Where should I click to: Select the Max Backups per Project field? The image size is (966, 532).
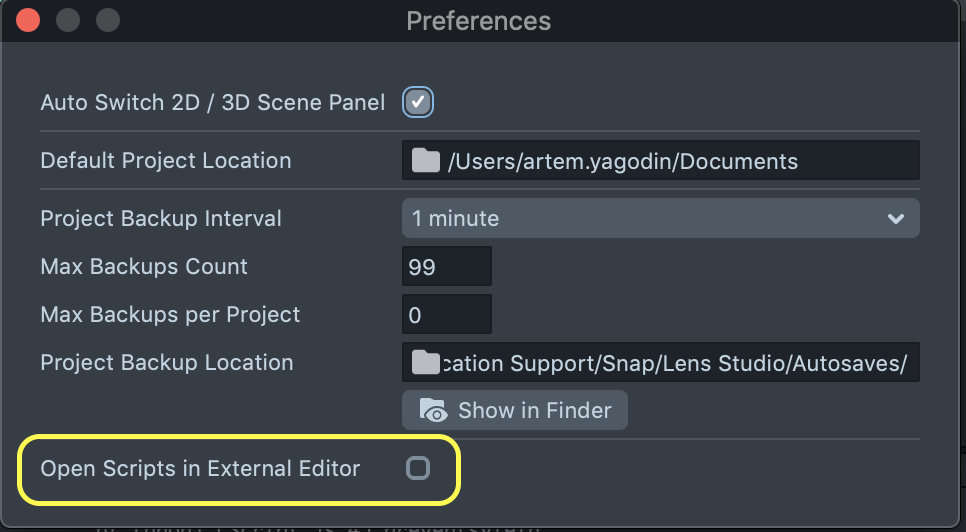(x=447, y=315)
